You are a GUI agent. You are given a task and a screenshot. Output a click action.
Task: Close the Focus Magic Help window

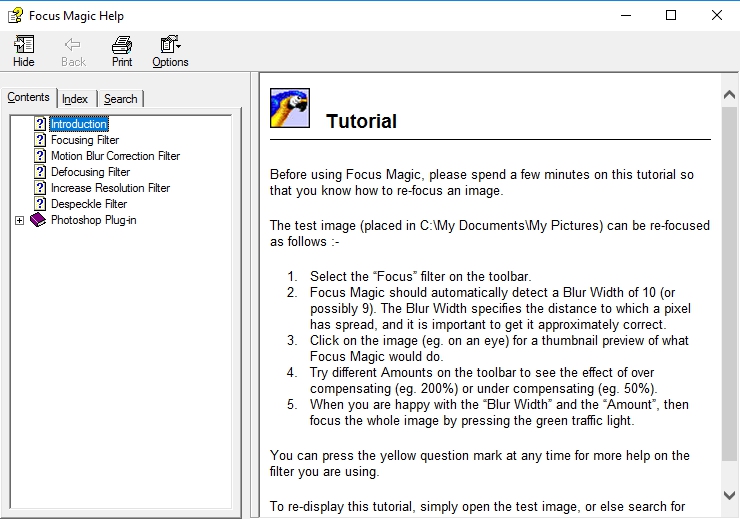pyautogui.click(x=716, y=16)
